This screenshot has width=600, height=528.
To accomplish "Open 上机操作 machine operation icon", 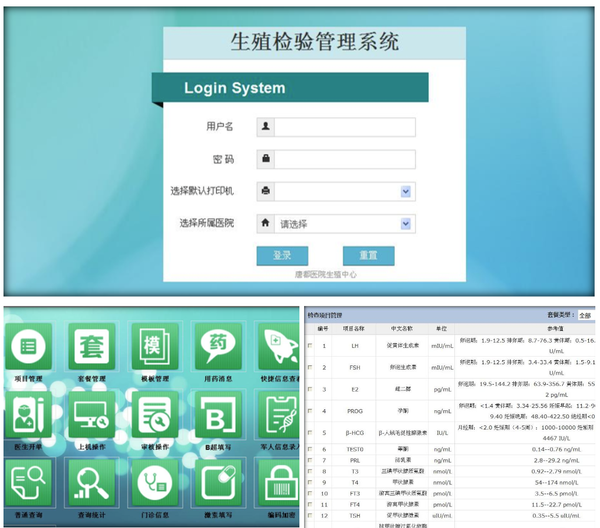I will pyautogui.click(x=92, y=414).
